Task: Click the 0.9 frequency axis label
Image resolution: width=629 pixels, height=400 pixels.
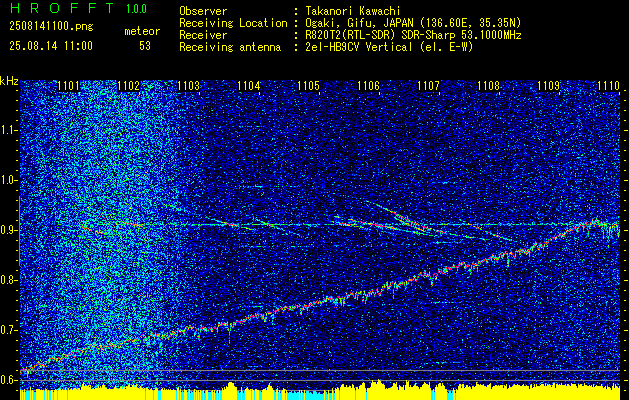Action: (x=9, y=230)
